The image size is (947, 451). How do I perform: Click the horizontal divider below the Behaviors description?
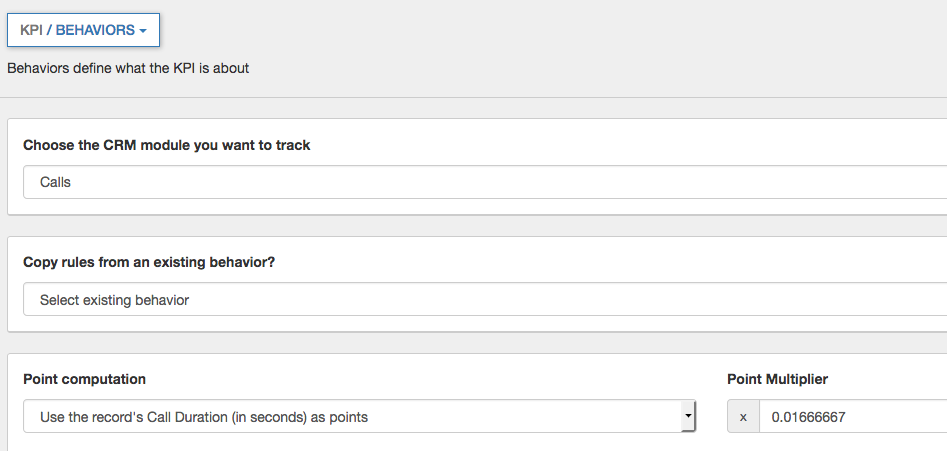click(473, 97)
